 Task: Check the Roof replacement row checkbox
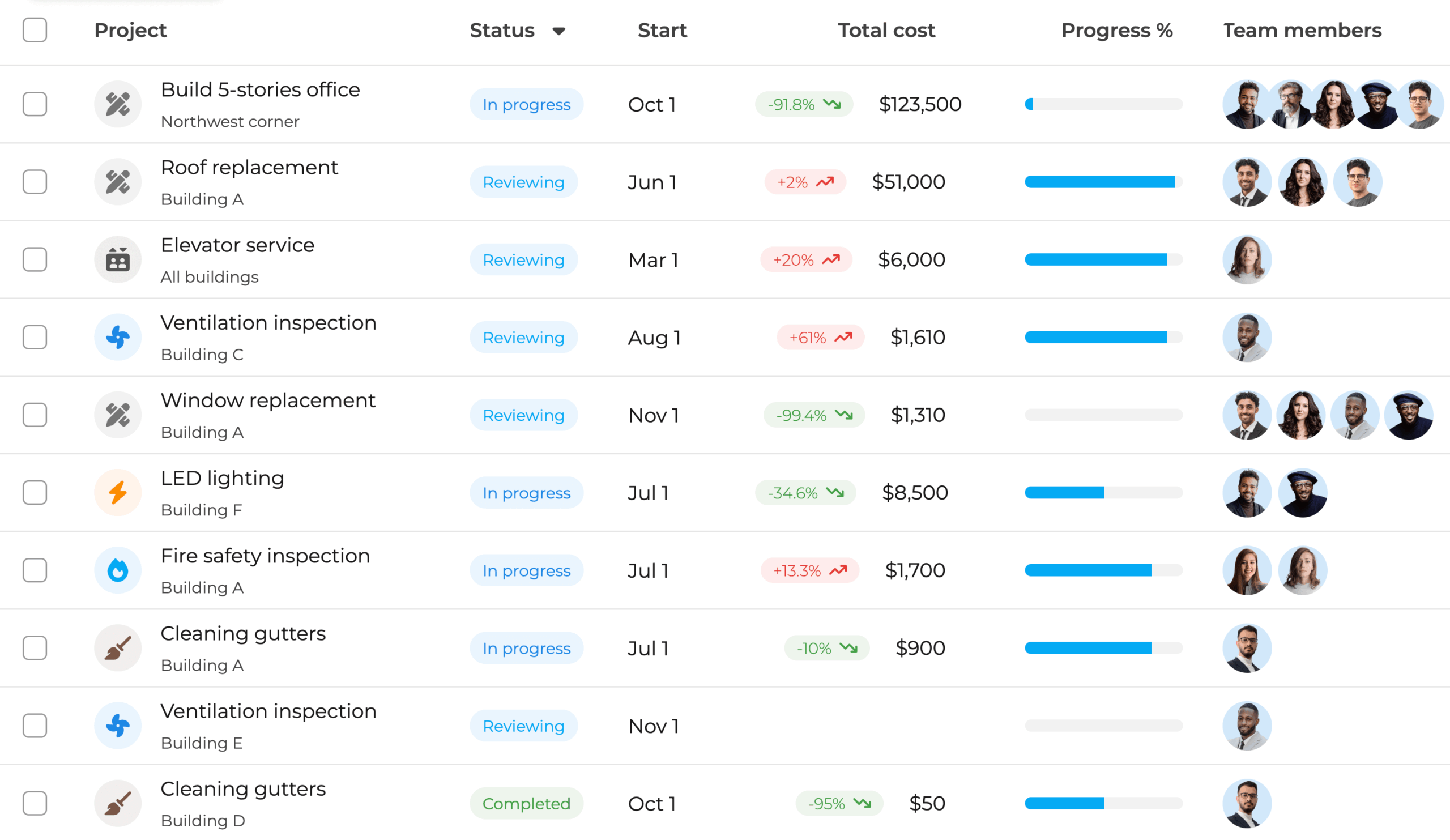point(35,182)
